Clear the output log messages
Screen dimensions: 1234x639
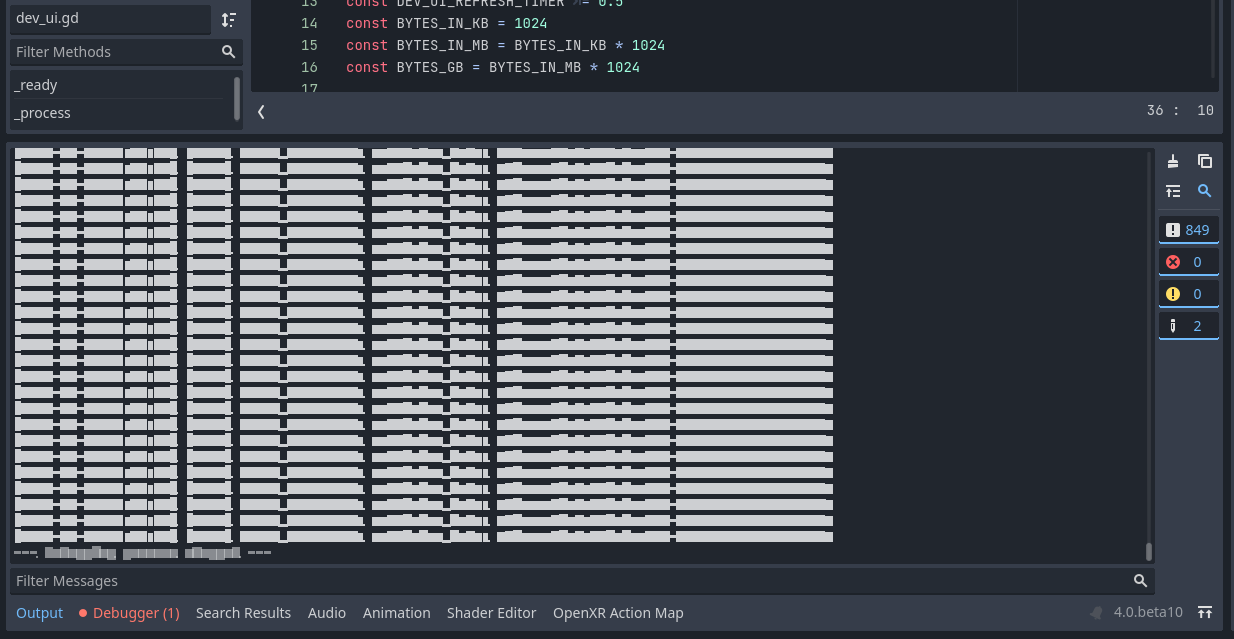1173,161
